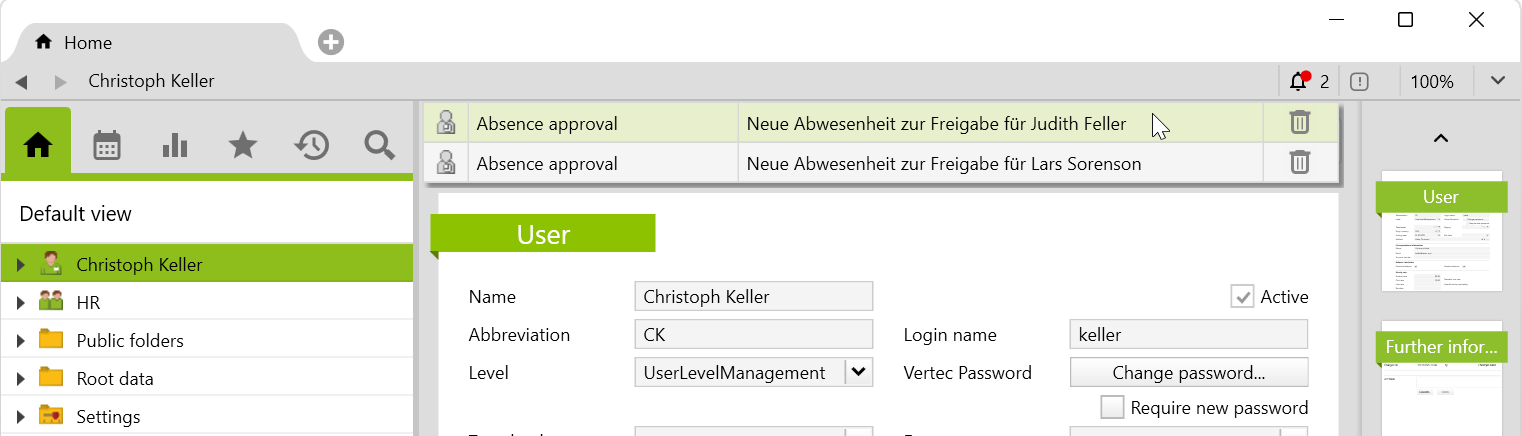Open the calendar view icon
The width and height of the screenshot is (1522, 436).
click(x=107, y=146)
